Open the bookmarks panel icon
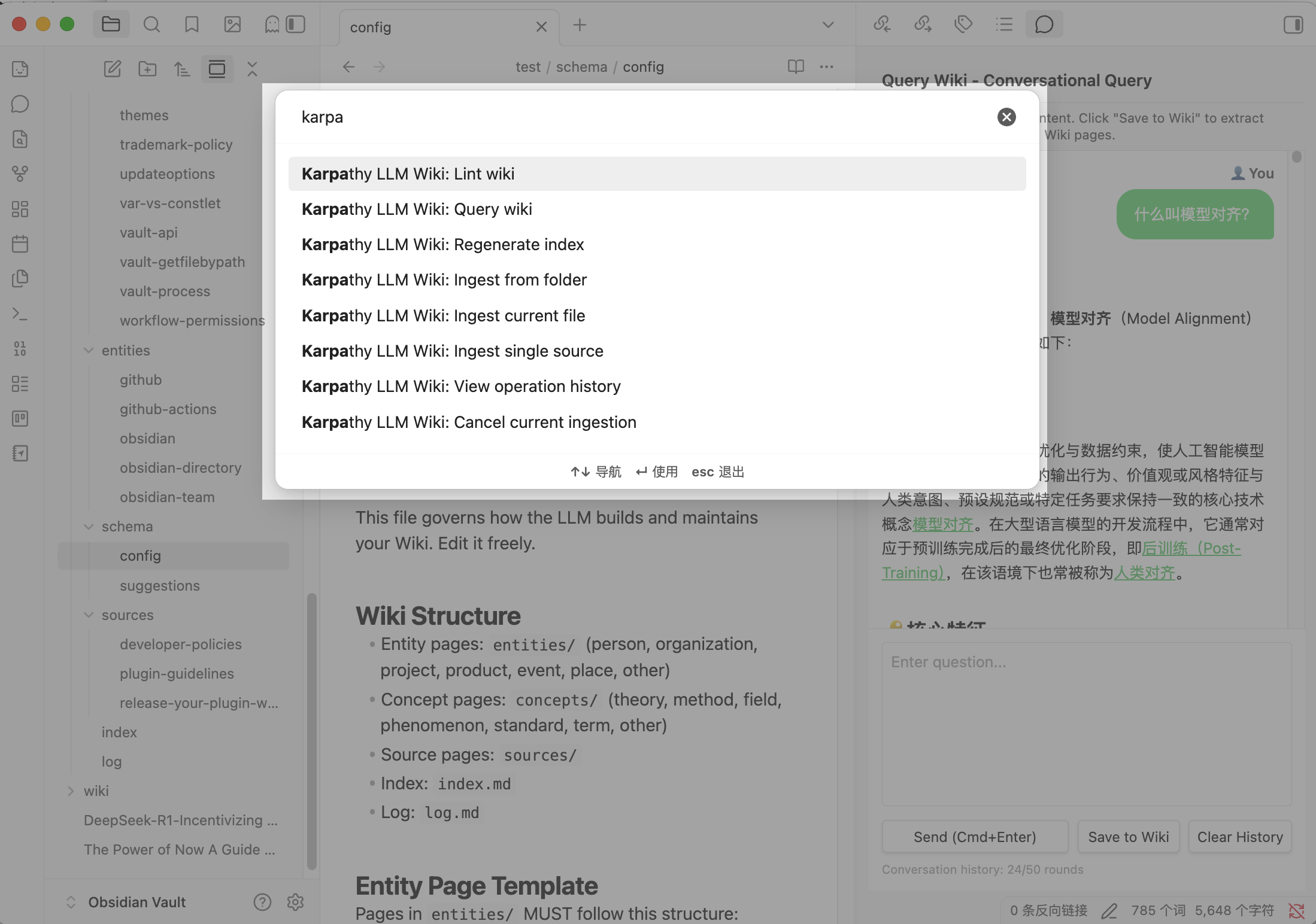 [x=192, y=25]
